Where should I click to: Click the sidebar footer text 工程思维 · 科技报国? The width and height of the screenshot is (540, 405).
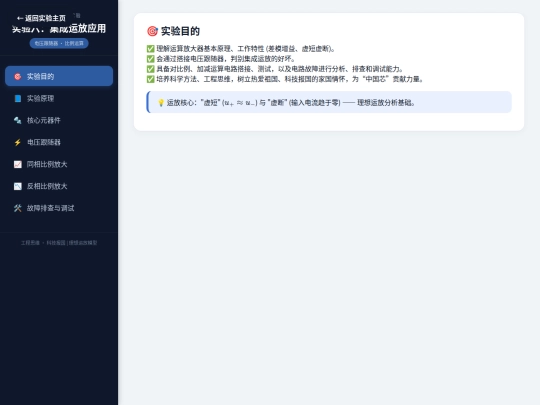(x=59, y=243)
